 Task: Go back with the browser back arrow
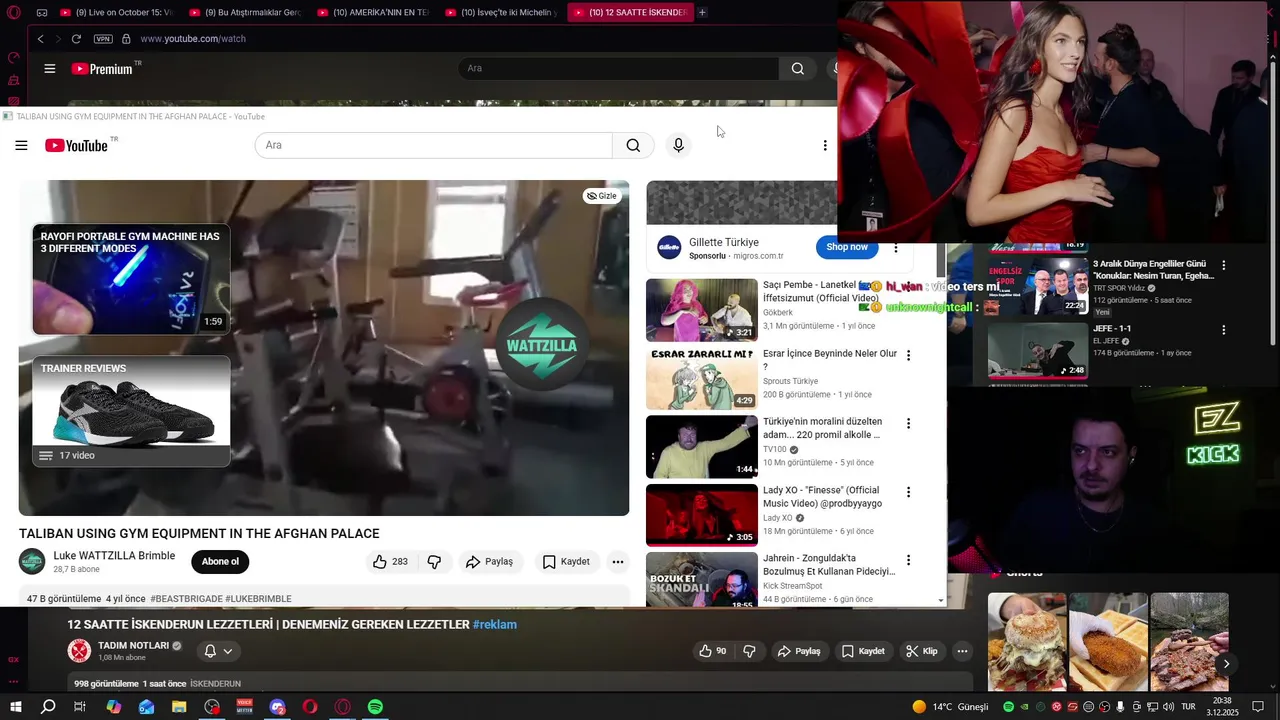tap(40, 39)
